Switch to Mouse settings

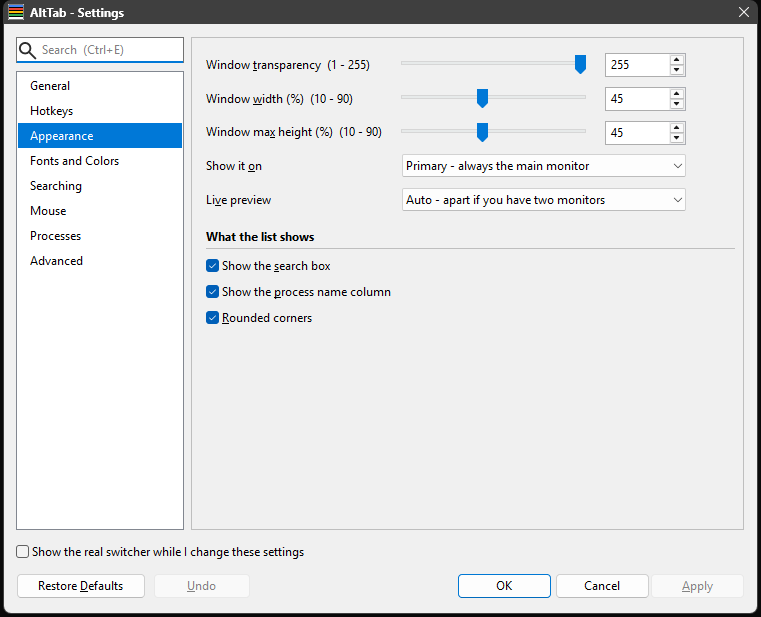pos(100,211)
